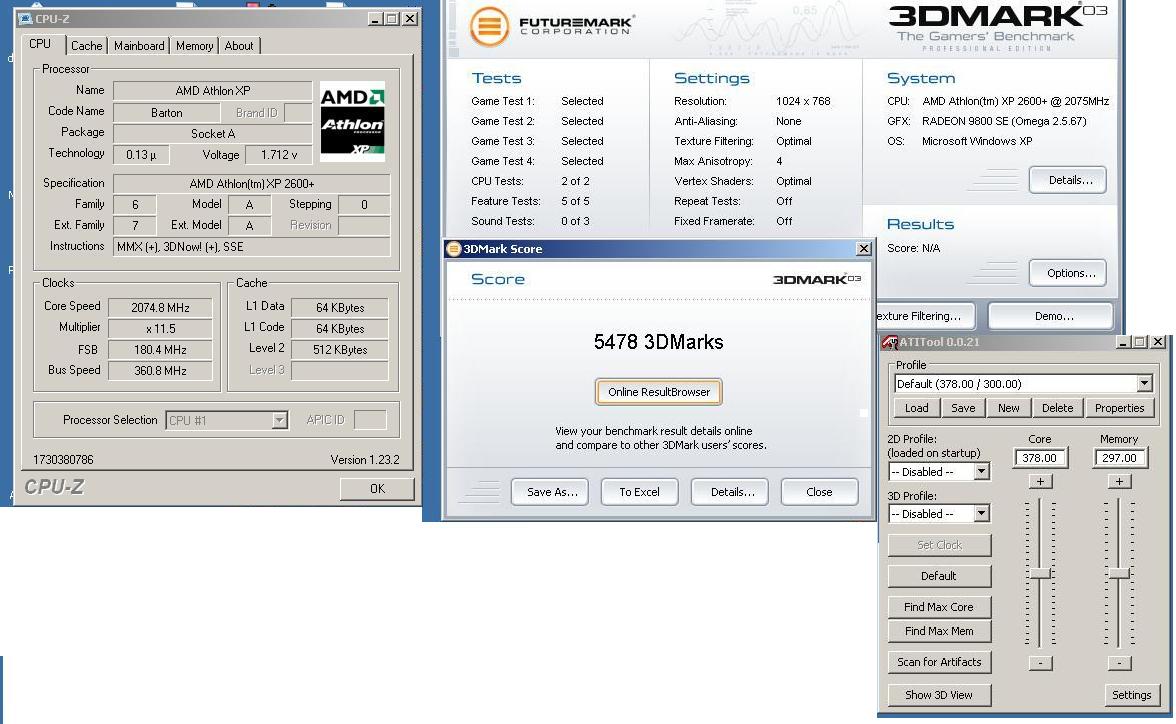Decrease Core clock with minus button
Image resolution: width=1176 pixels, height=724 pixels.
[1040, 663]
